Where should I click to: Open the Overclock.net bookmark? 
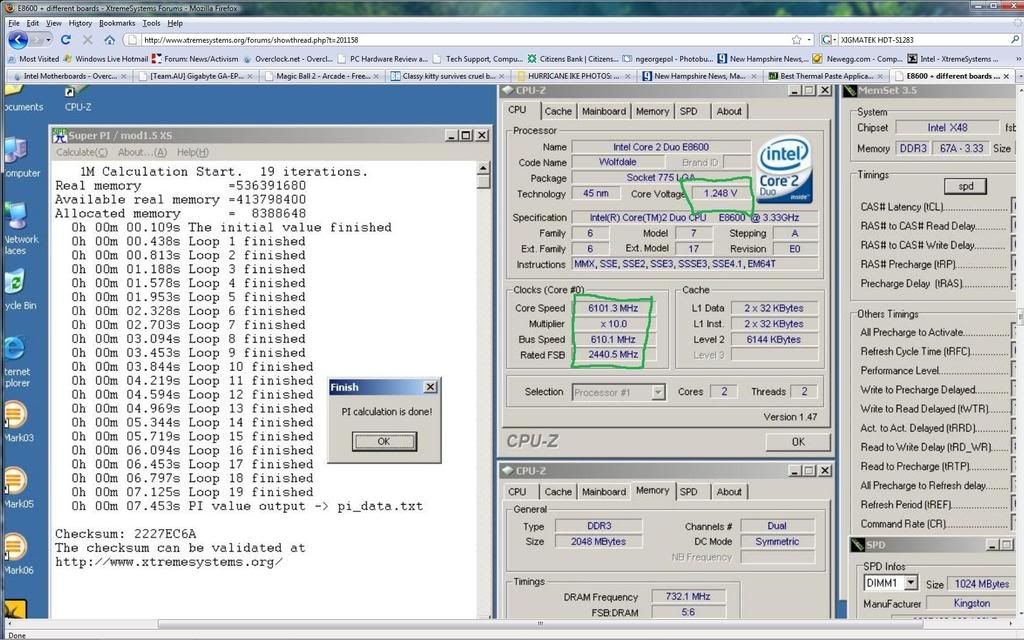(287, 59)
